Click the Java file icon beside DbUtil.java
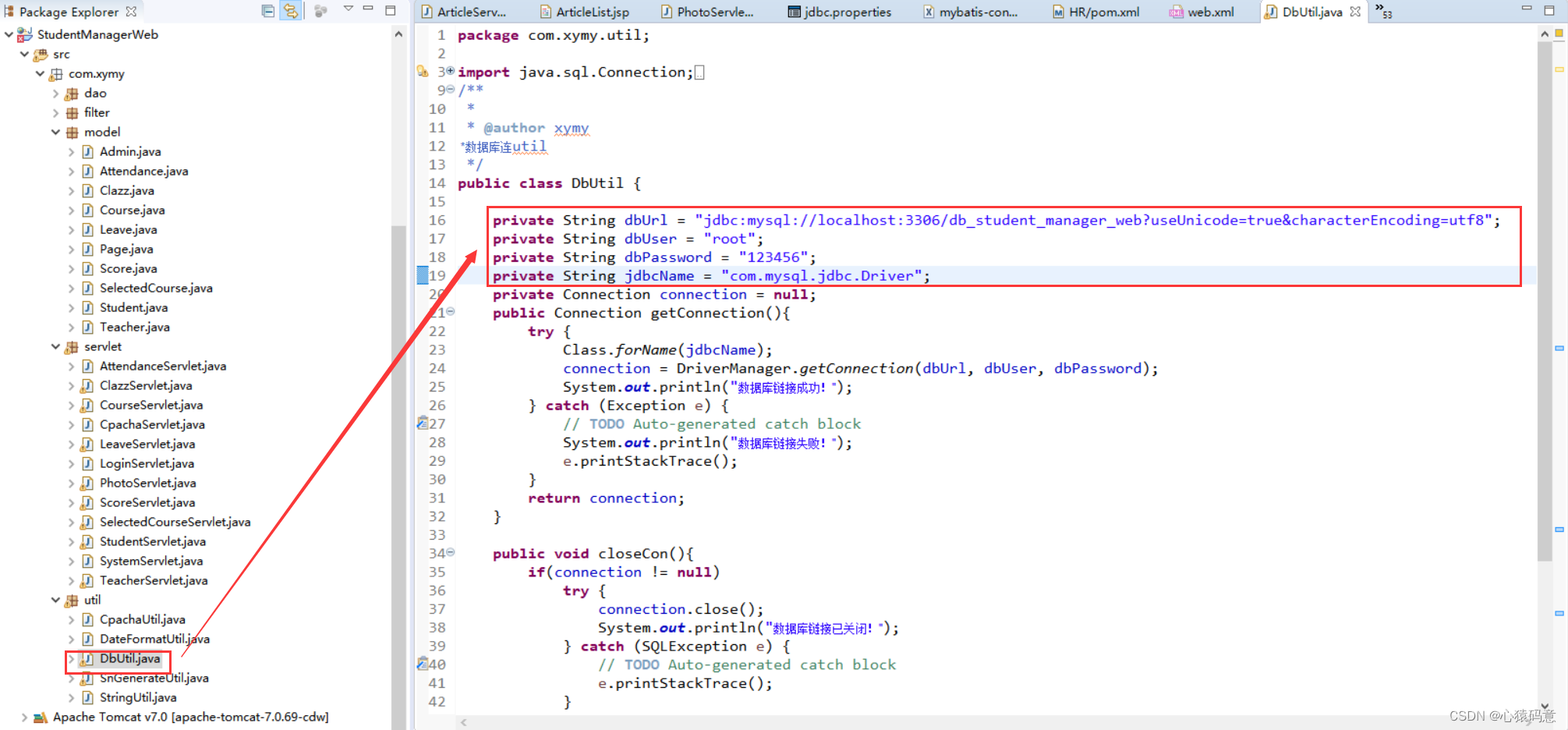Viewport: 1568px width, 730px height. (87, 658)
